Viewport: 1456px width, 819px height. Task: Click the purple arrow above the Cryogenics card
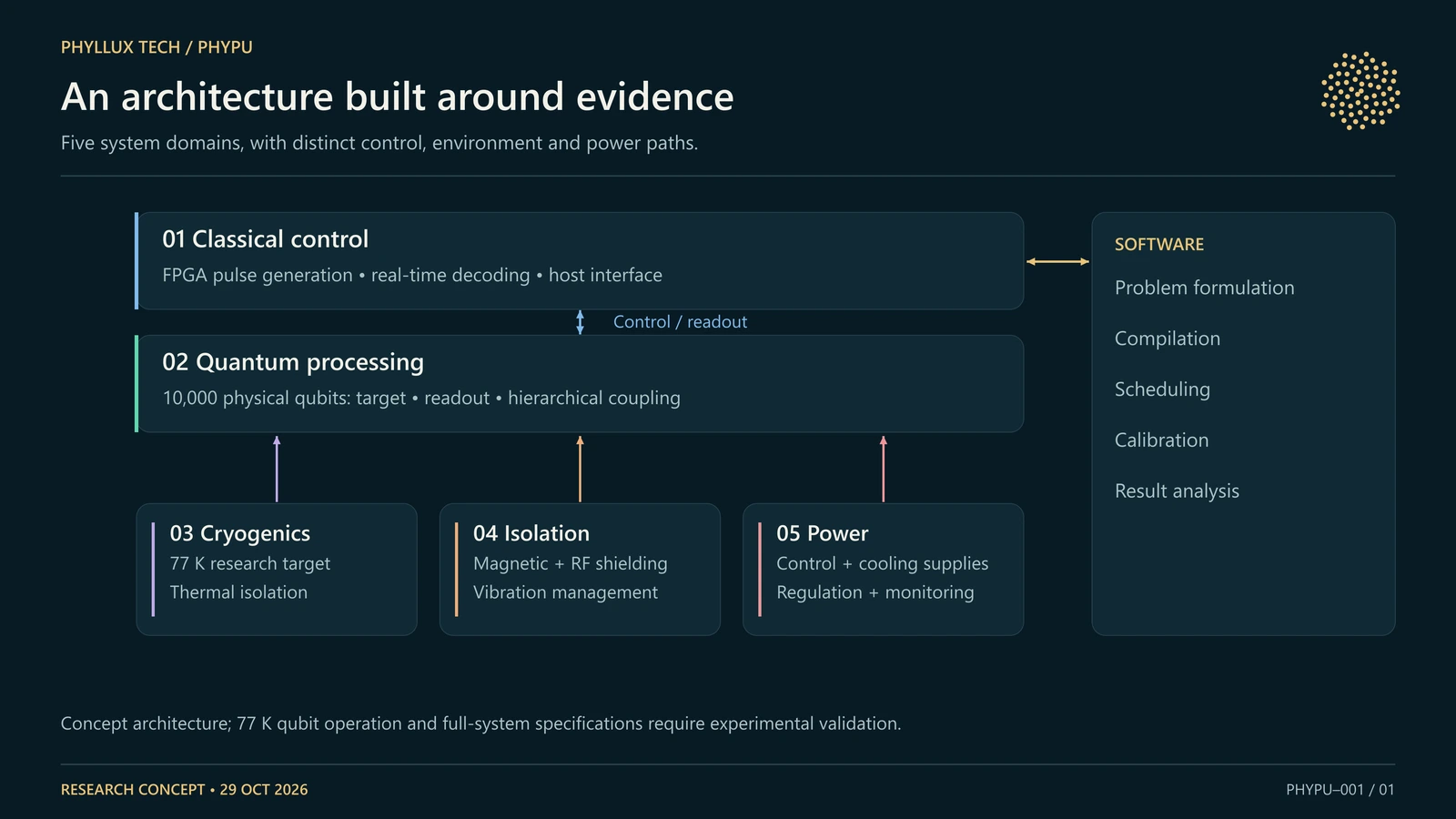point(277,469)
